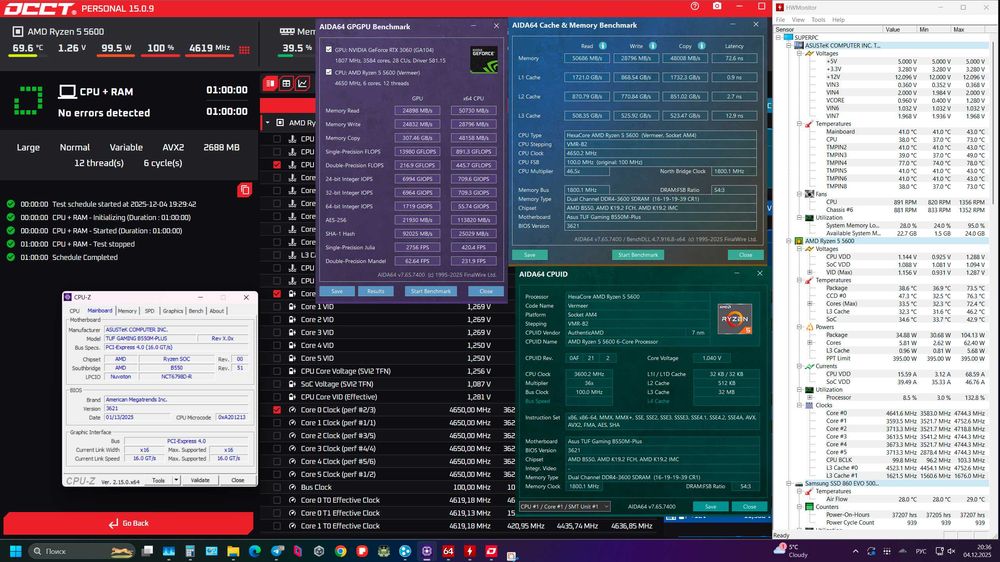Collapse ASUSTeK COMPUTER INC node in HWMonitor
This screenshot has width=1000, height=562.
coord(789,45)
